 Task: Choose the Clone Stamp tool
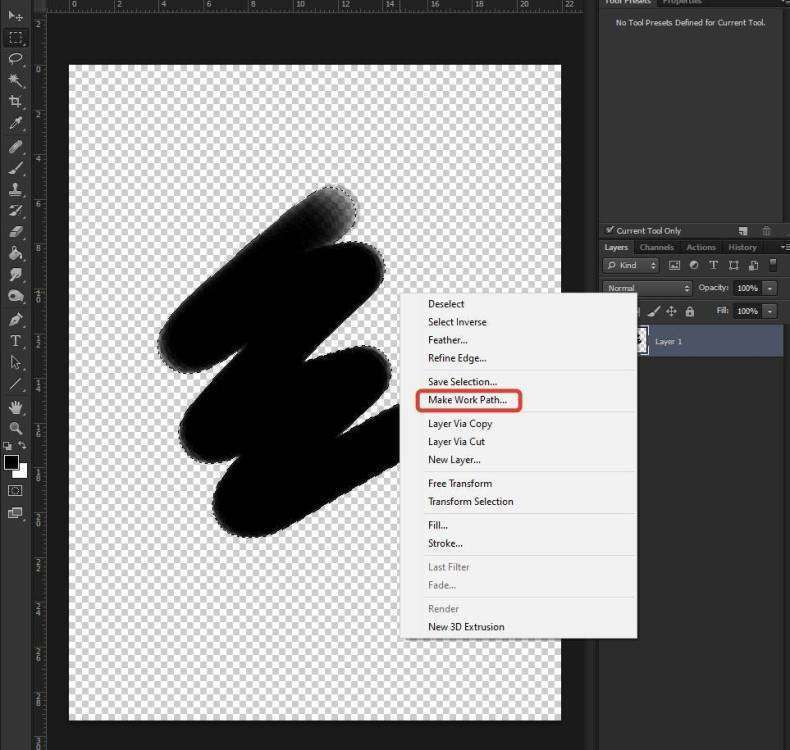(15, 189)
